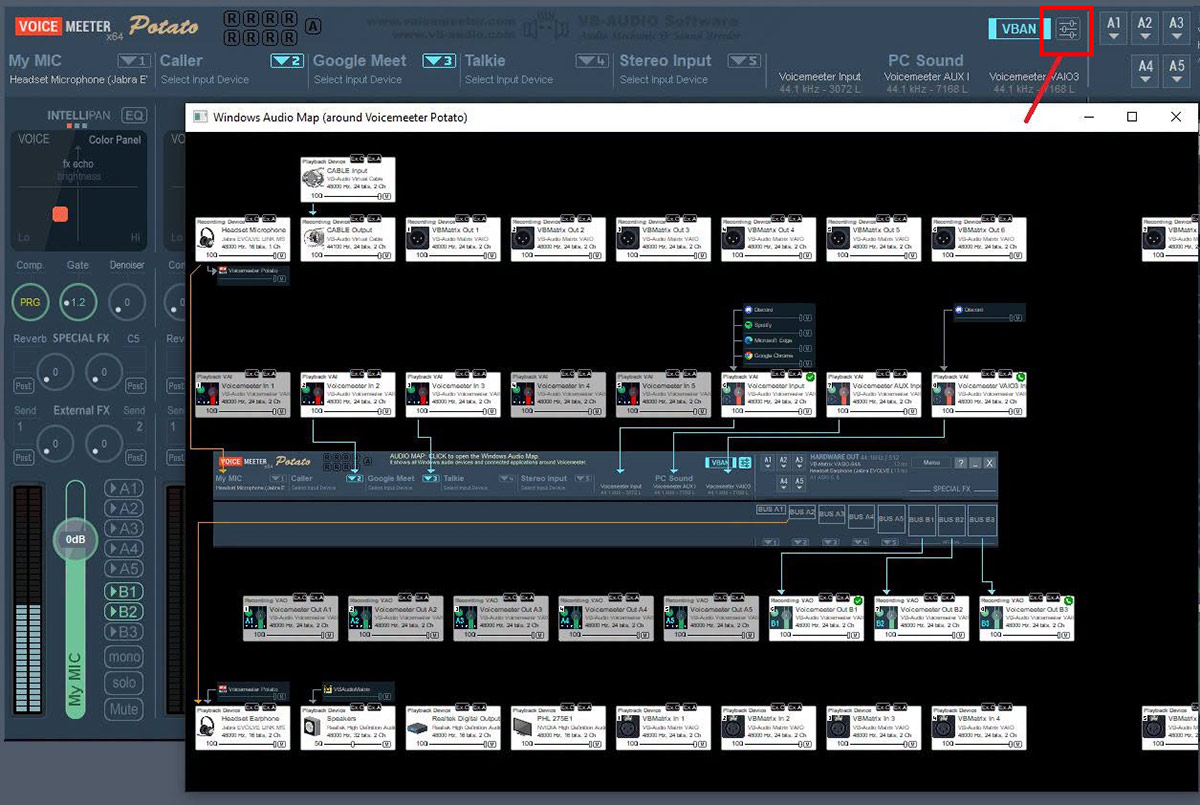Click the Headset Microphone headphone icon in map
The height and width of the screenshot is (805, 1200).
pos(208,237)
